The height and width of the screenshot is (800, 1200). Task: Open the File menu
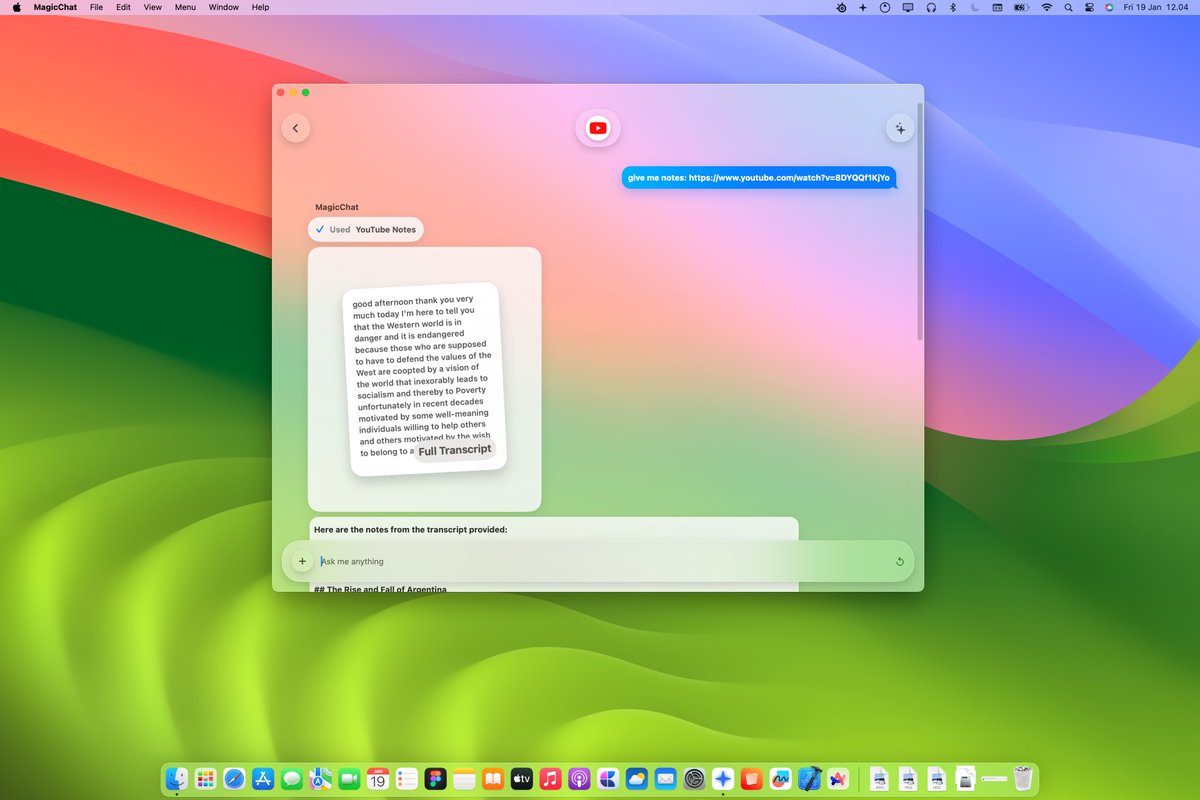pyautogui.click(x=96, y=7)
